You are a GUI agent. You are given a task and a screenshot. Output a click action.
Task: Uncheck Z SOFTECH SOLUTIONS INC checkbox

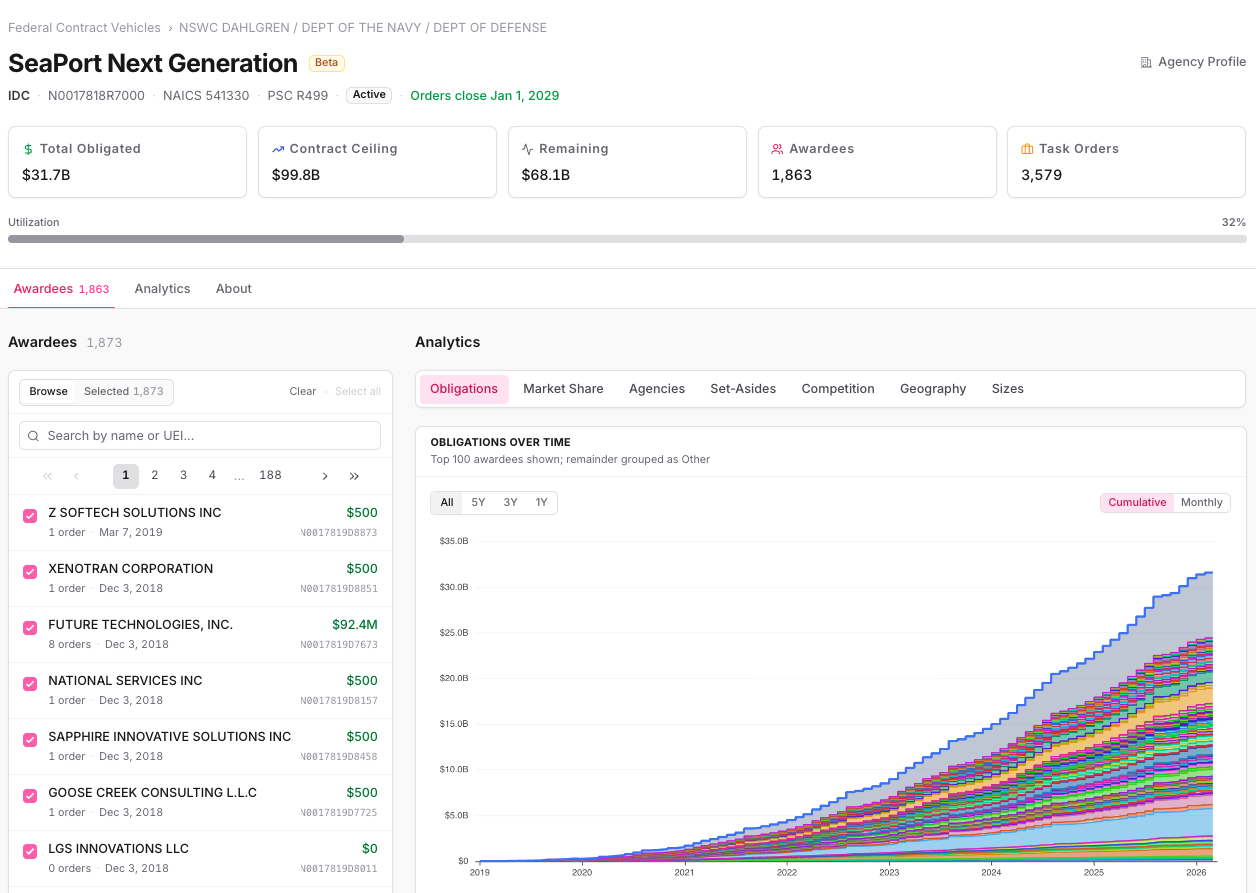coord(30,516)
